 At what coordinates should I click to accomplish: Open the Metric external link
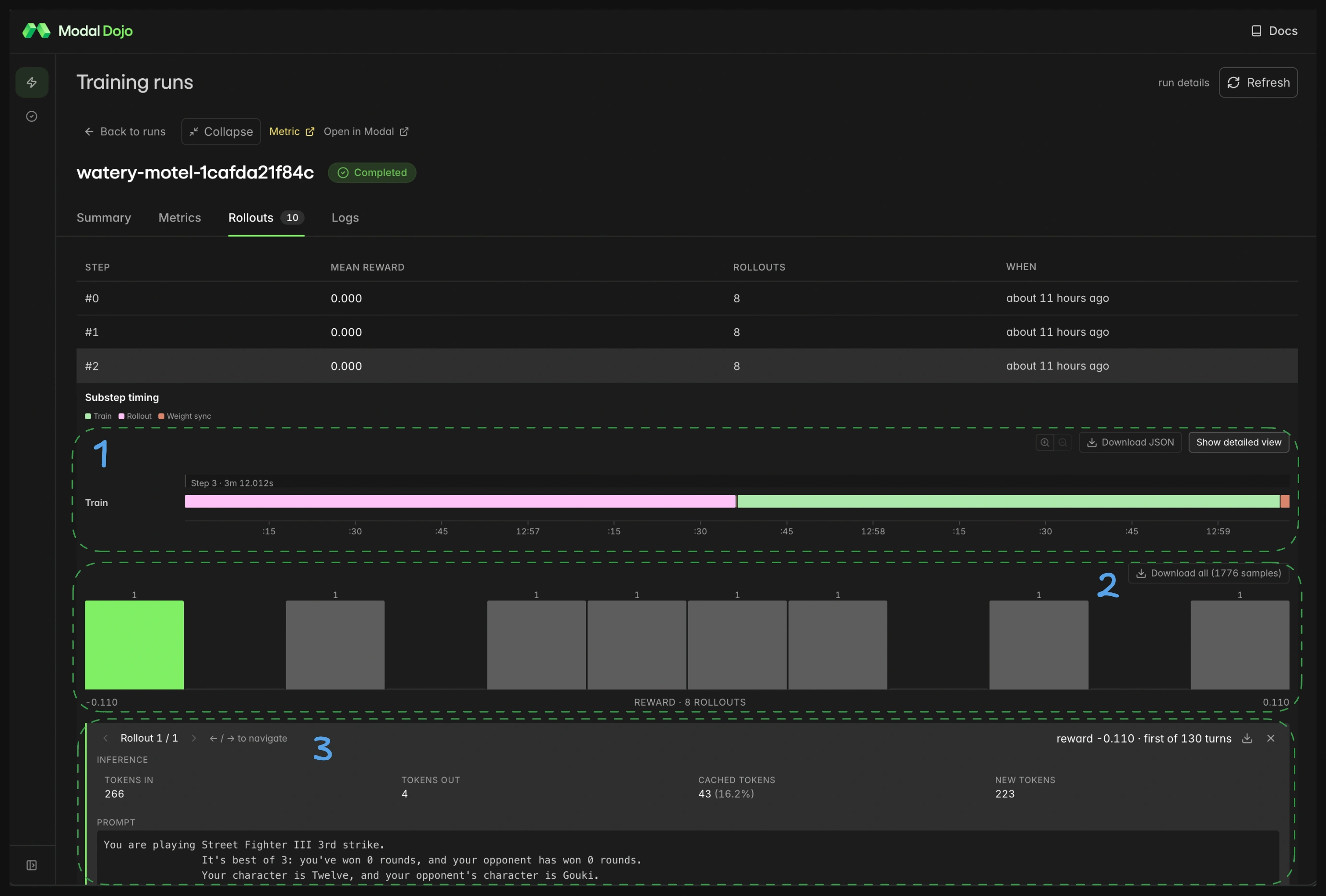pos(292,132)
